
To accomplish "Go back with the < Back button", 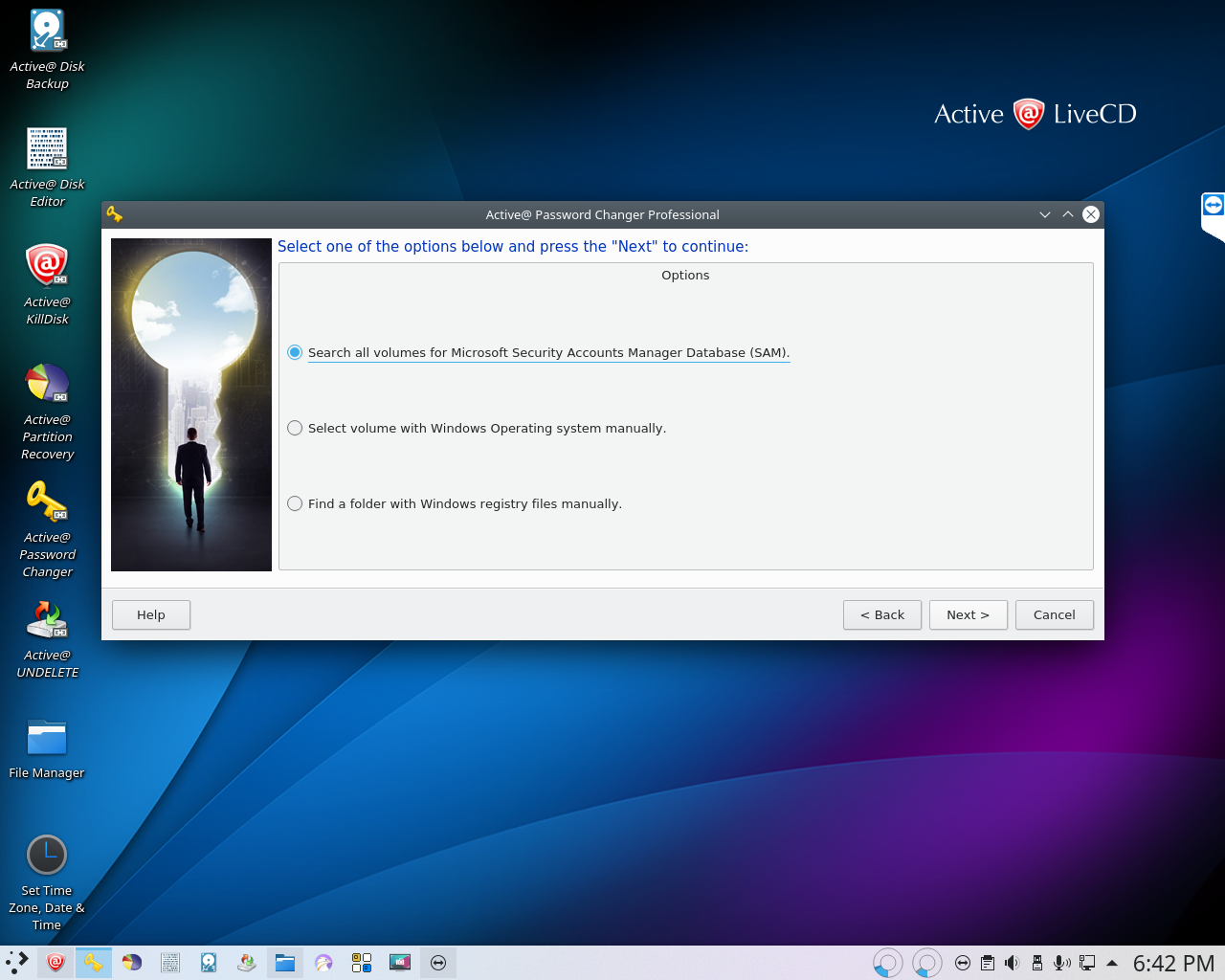I will pyautogui.click(x=882, y=614).
